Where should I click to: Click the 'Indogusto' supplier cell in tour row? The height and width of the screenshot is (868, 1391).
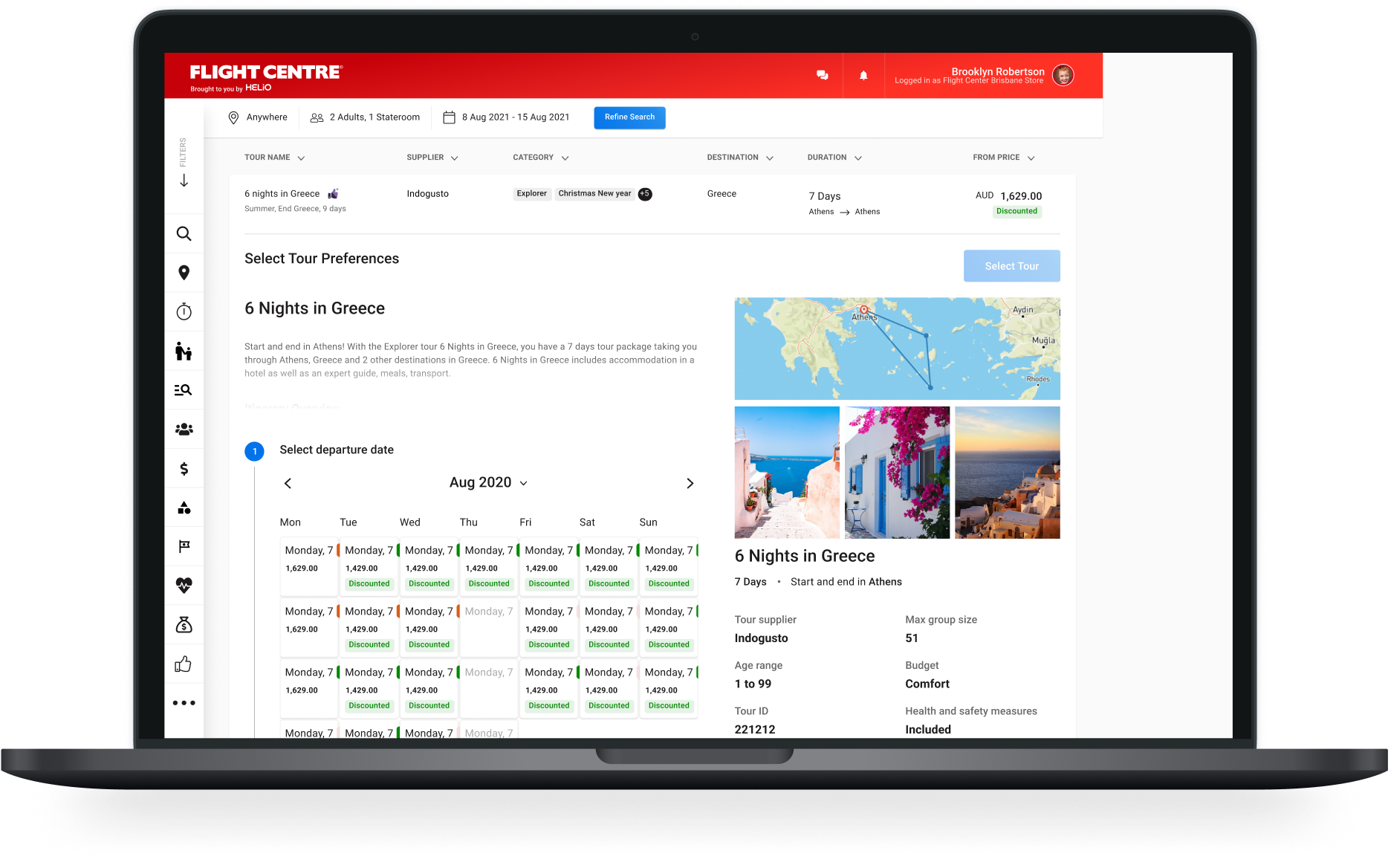coord(427,194)
